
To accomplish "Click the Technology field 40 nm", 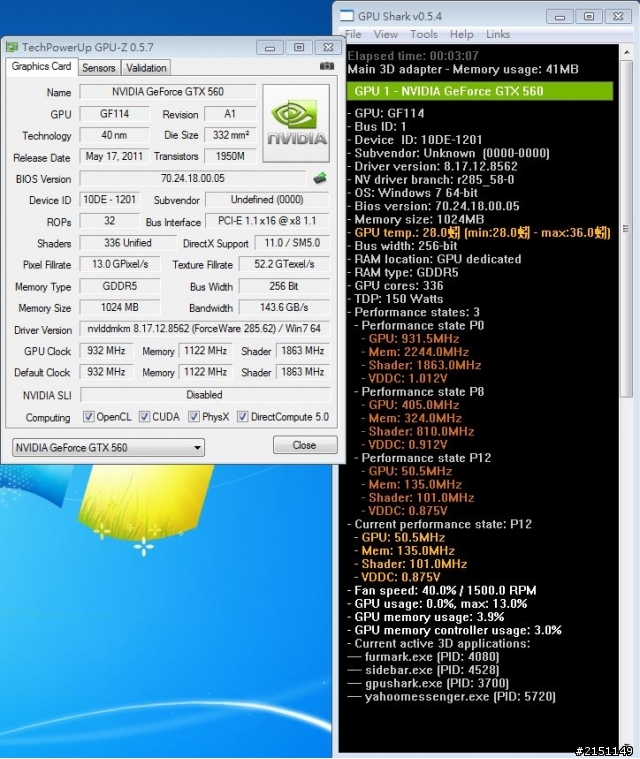I will click(114, 135).
